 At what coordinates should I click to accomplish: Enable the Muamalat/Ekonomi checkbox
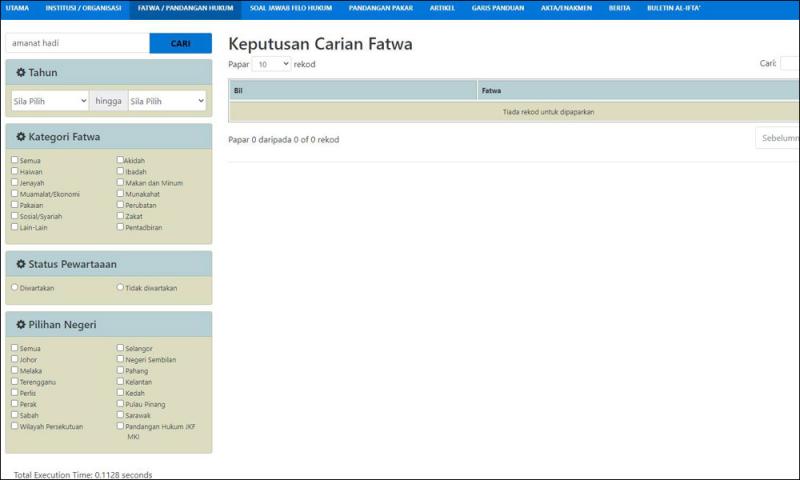point(14,194)
